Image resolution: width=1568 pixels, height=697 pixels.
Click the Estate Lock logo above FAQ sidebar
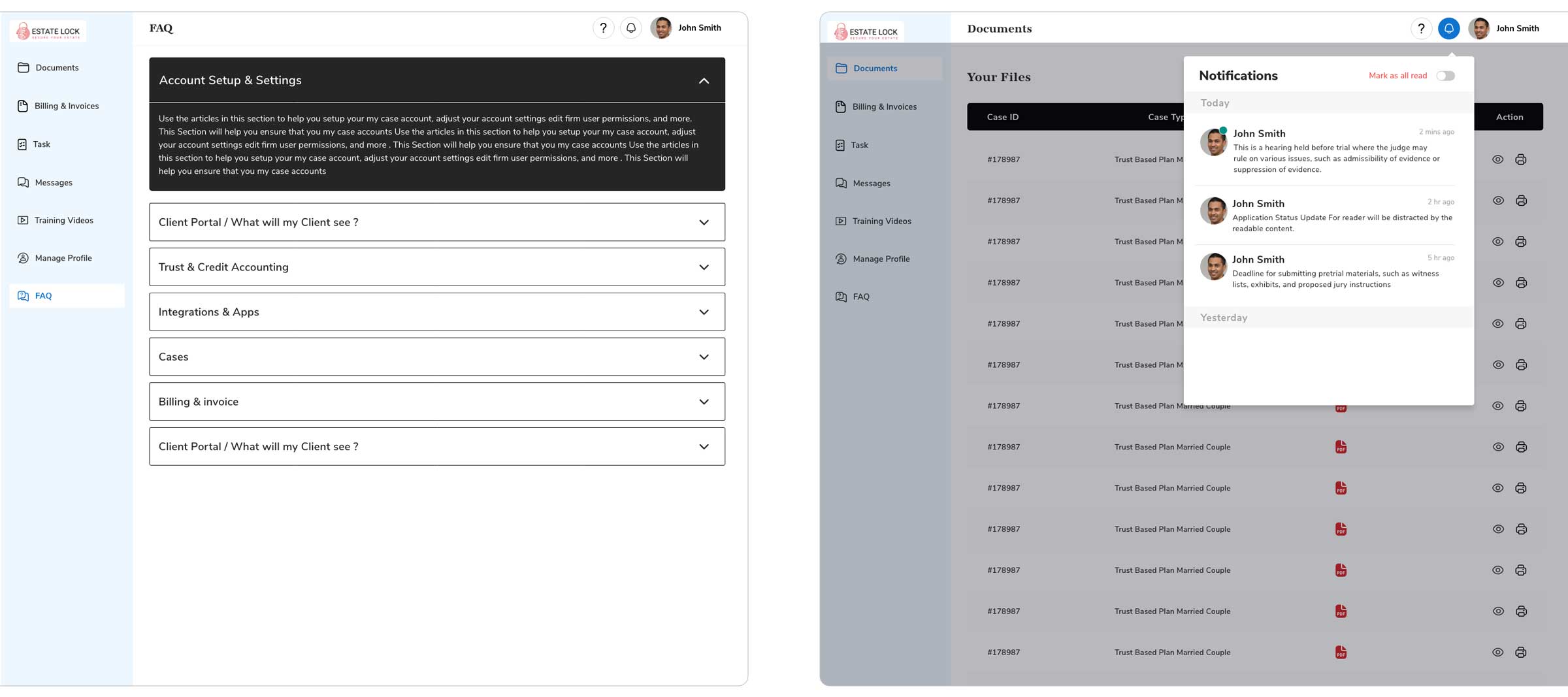pyautogui.click(x=48, y=31)
